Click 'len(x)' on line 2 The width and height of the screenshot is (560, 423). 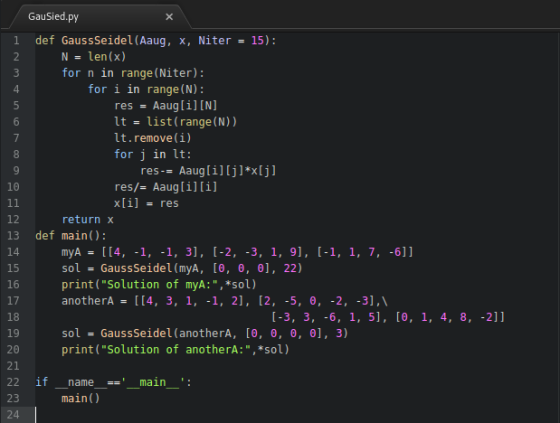pyautogui.click(x=107, y=57)
